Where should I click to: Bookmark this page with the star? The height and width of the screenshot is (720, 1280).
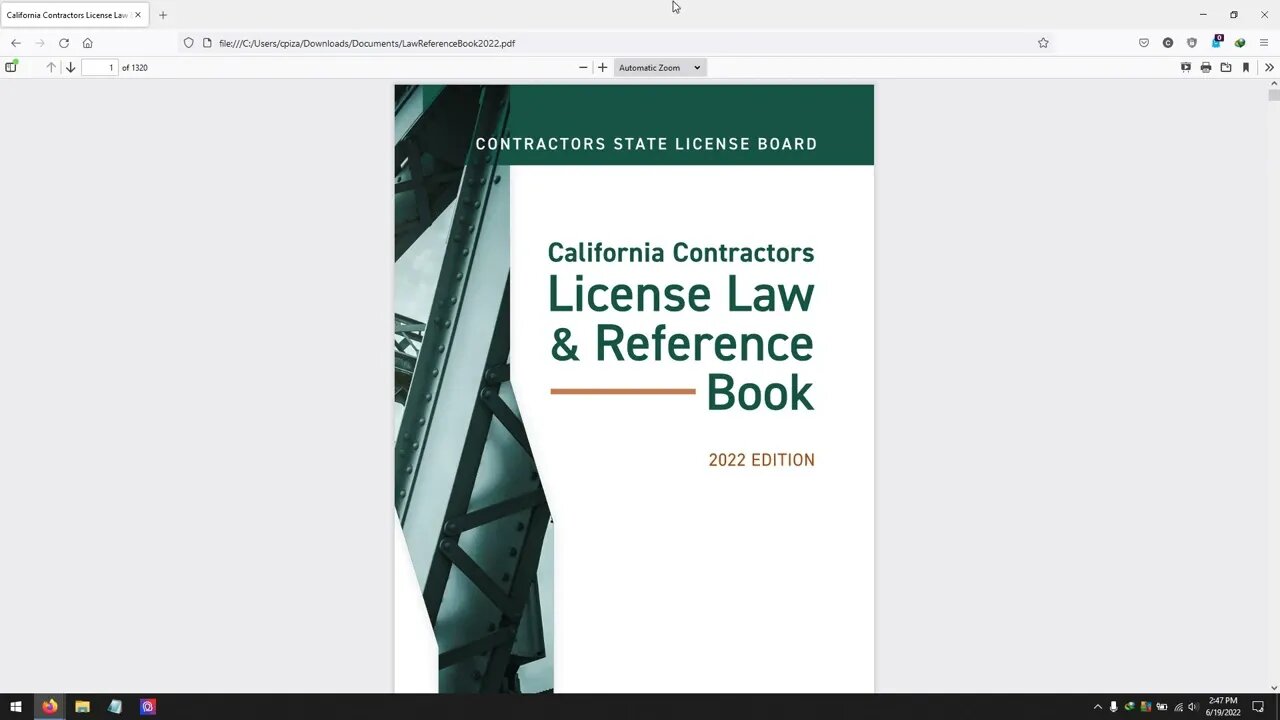pos(1043,43)
